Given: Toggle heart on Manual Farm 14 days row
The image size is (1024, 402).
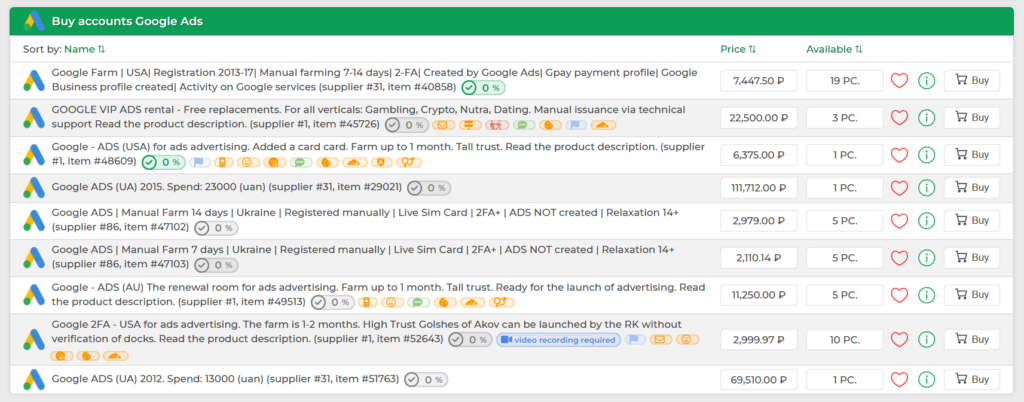Looking at the screenshot, I should 900,221.
